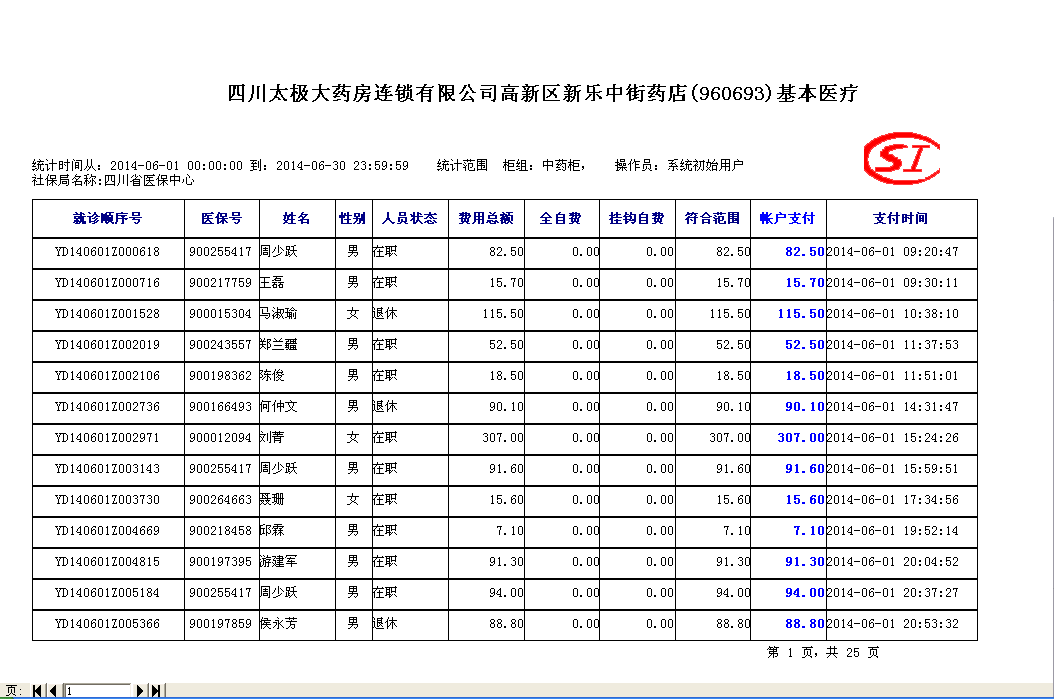Viewport: 1054px width, 699px height.
Task: Click the 人员状态 column header
Action: click(410, 218)
